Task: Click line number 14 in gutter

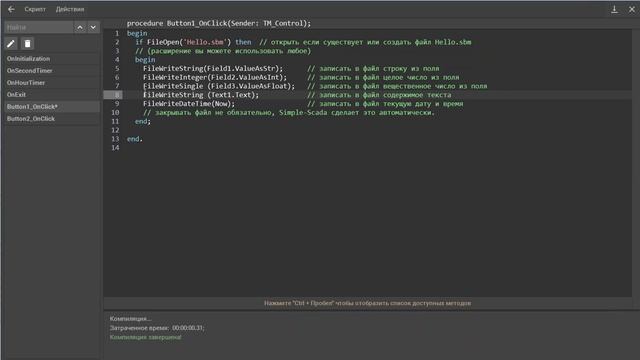Action: pyautogui.click(x=116, y=147)
